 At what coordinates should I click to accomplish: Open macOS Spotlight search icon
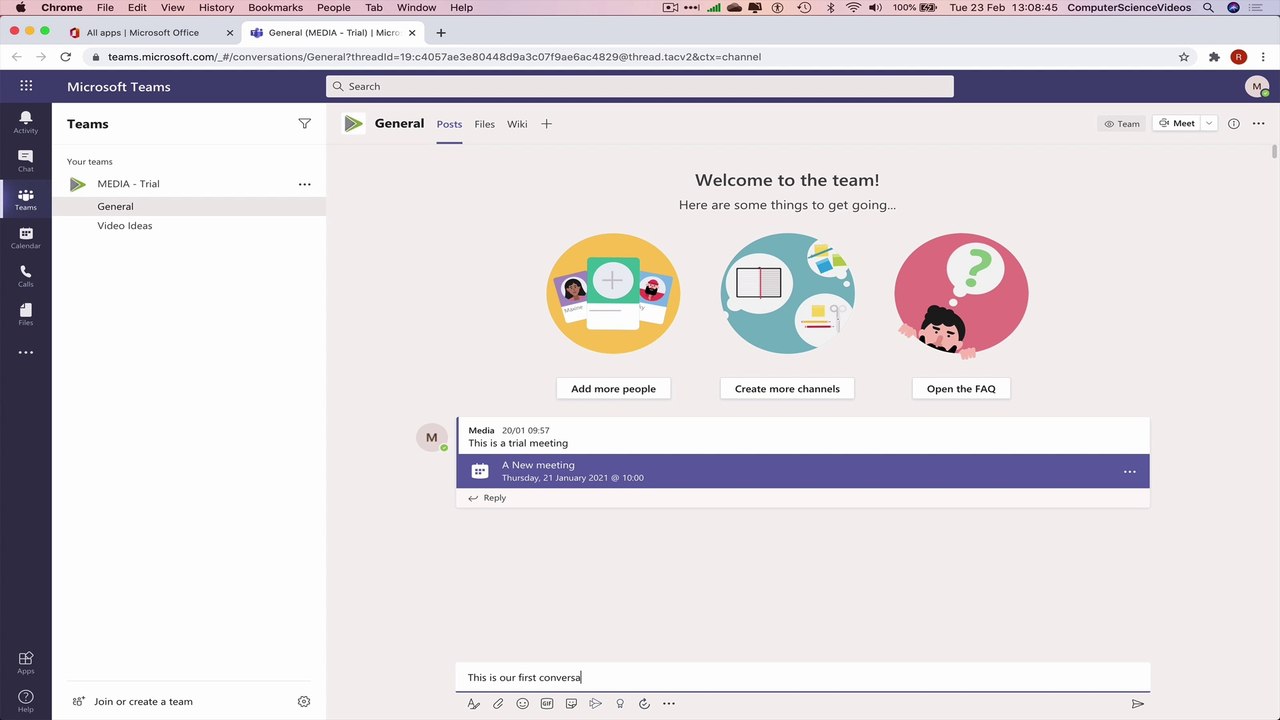coord(1208,8)
